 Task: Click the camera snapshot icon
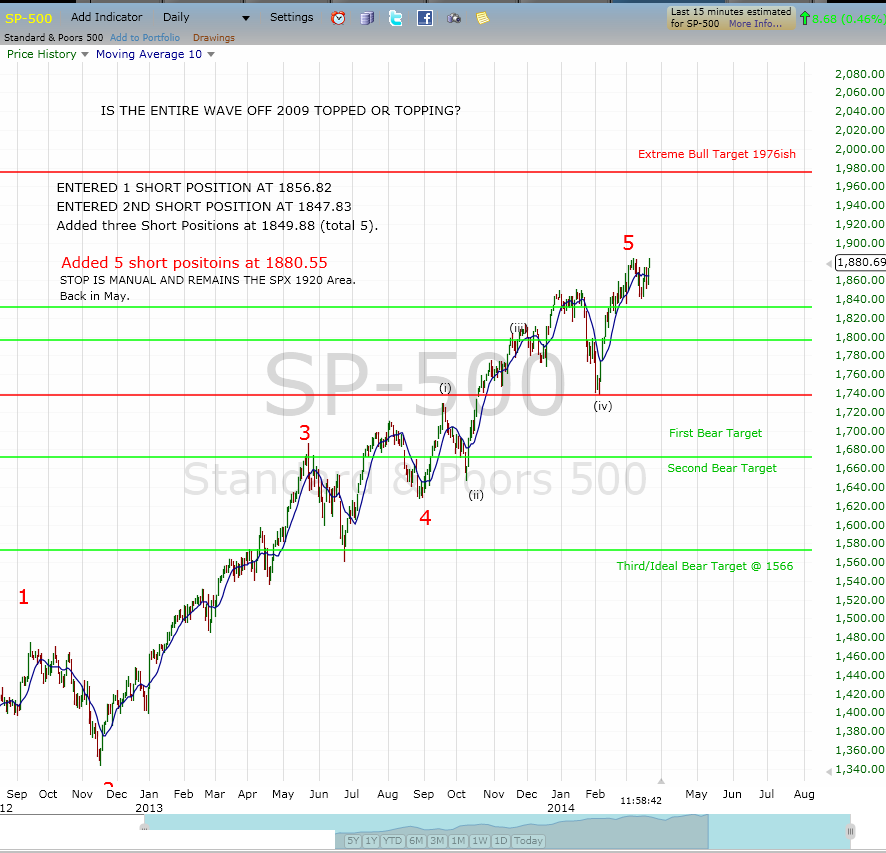pos(454,19)
